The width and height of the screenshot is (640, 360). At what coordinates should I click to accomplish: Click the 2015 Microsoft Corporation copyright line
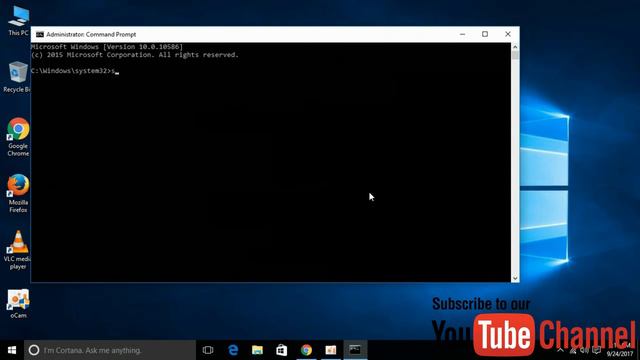coord(135,55)
